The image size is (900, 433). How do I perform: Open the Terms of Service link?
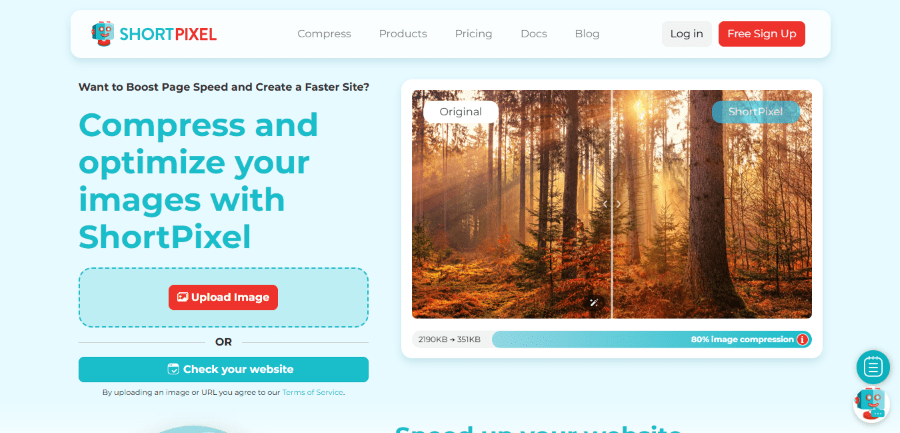tap(312, 393)
